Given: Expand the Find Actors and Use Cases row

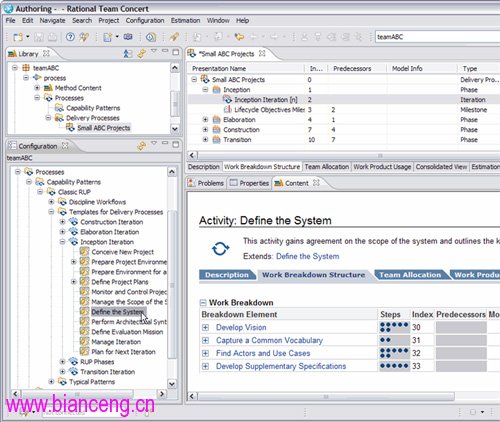Looking at the screenshot, I should (205, 353).
